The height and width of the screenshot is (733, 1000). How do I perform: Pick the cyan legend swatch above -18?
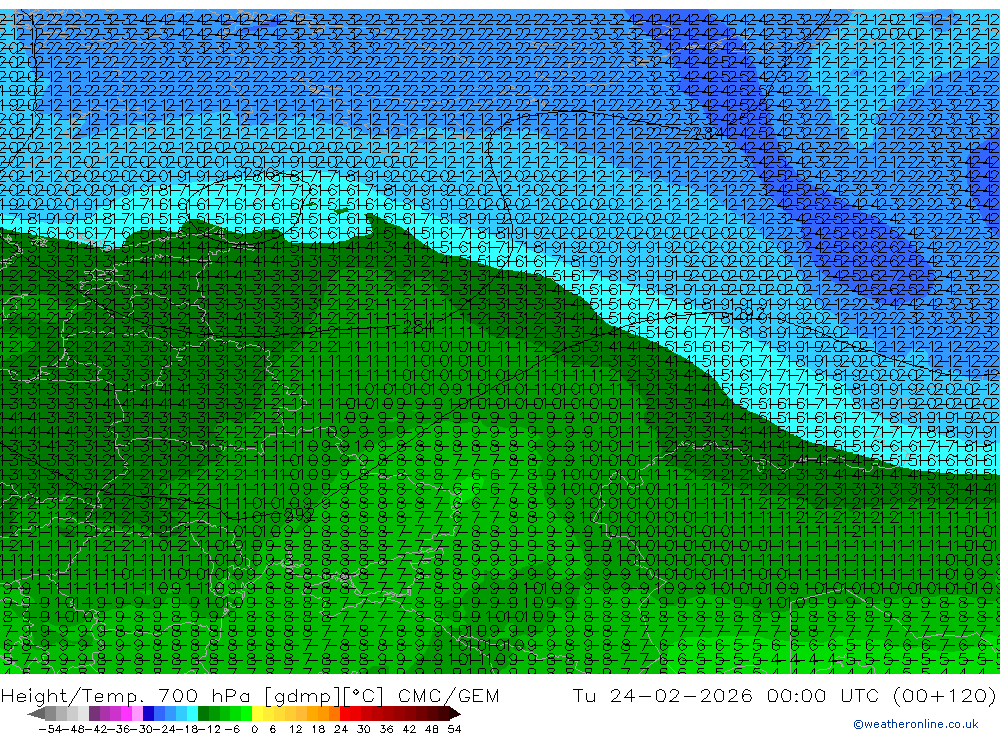click(191, 714)
